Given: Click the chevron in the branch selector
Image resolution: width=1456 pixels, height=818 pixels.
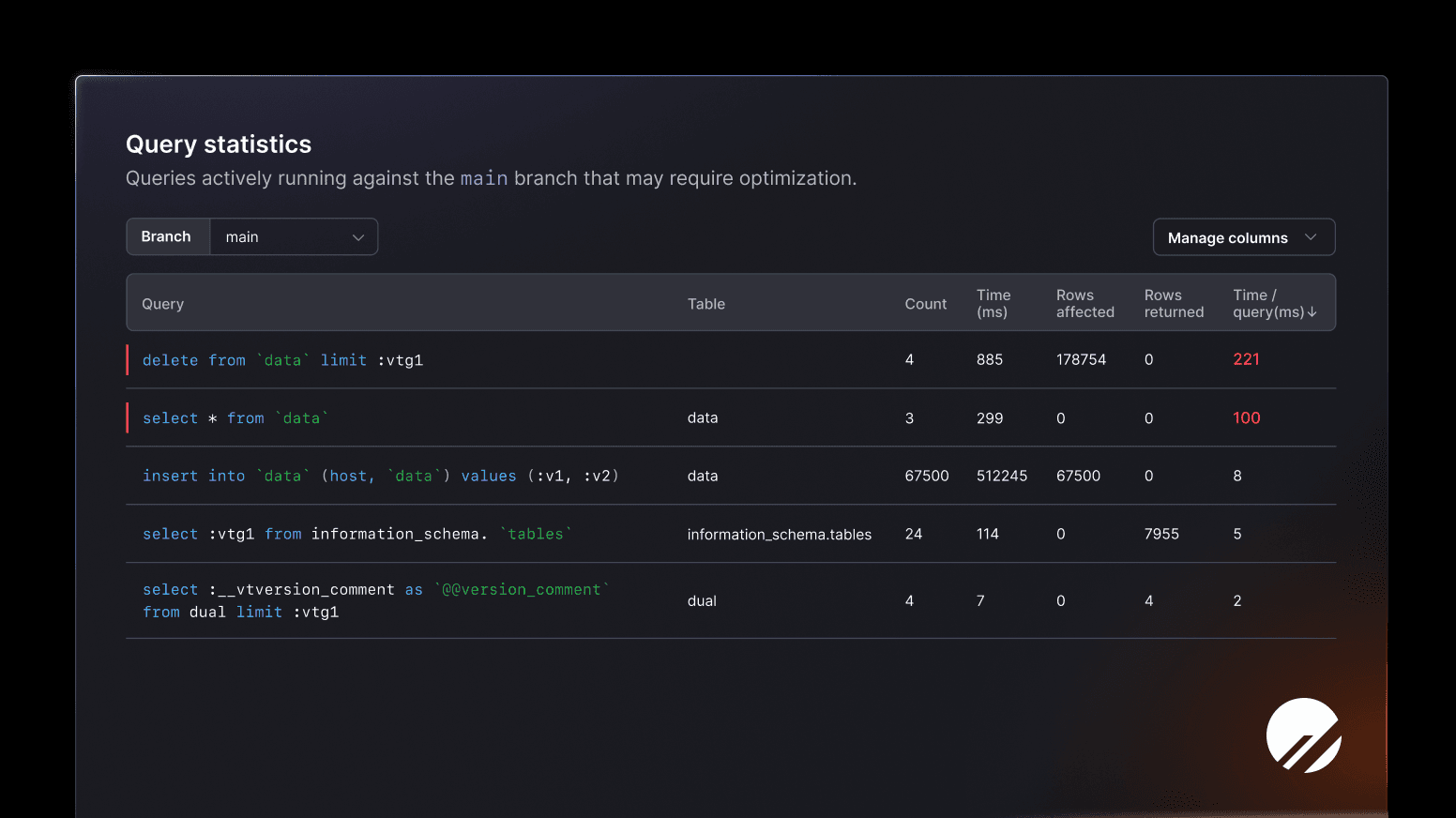Looking at the screenshot, I should pyautogui.click(x=357, y=238).
